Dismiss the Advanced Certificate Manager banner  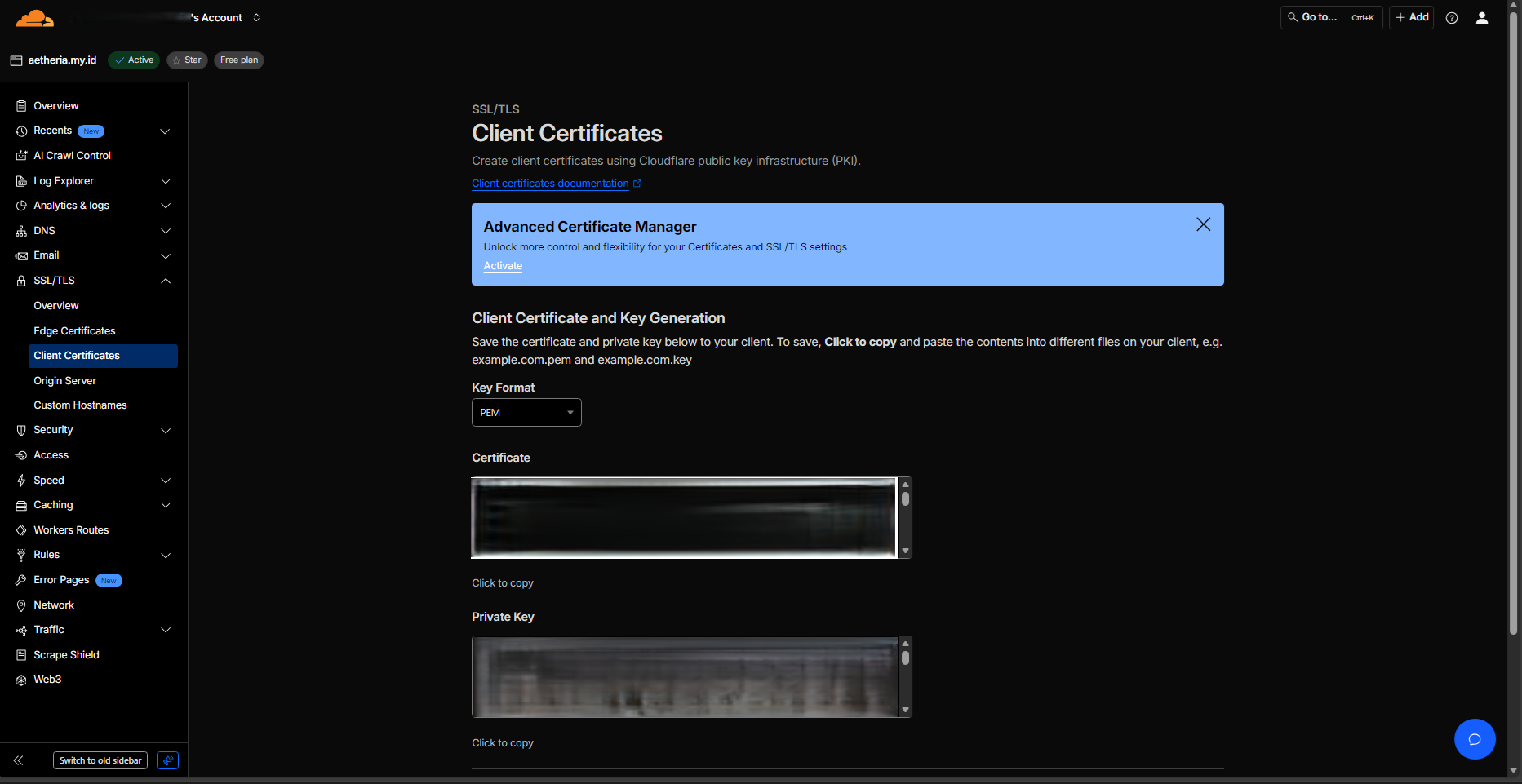(1203, 224)
